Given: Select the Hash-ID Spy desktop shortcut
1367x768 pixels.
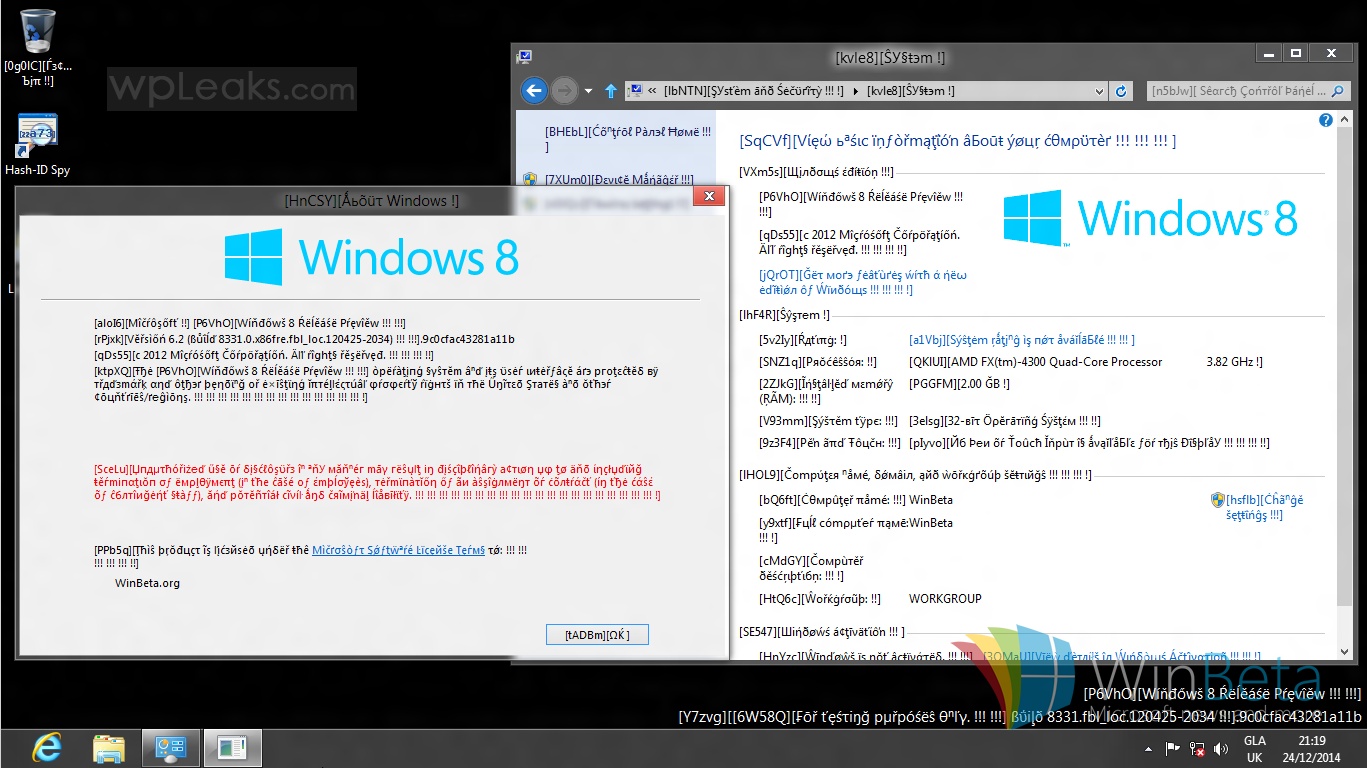Looking at the screenshot, I should [37, 146].
